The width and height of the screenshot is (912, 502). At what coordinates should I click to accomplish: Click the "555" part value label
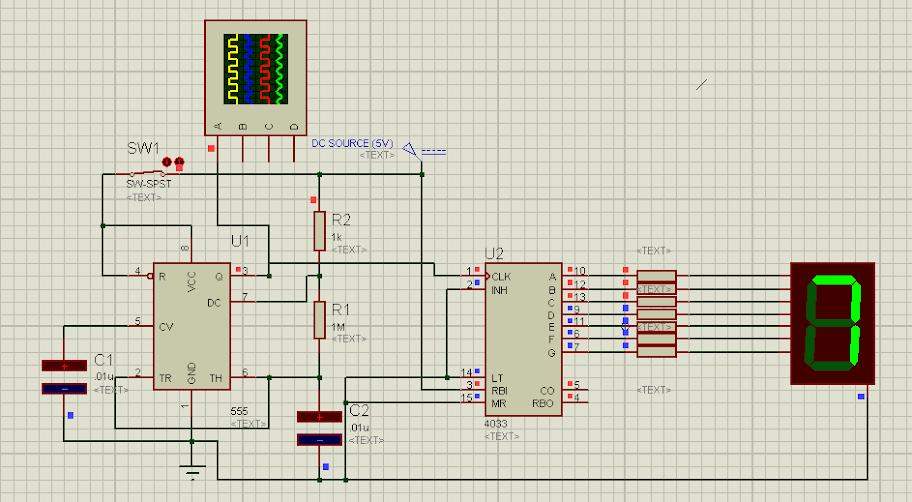click(x=239, y=411)
